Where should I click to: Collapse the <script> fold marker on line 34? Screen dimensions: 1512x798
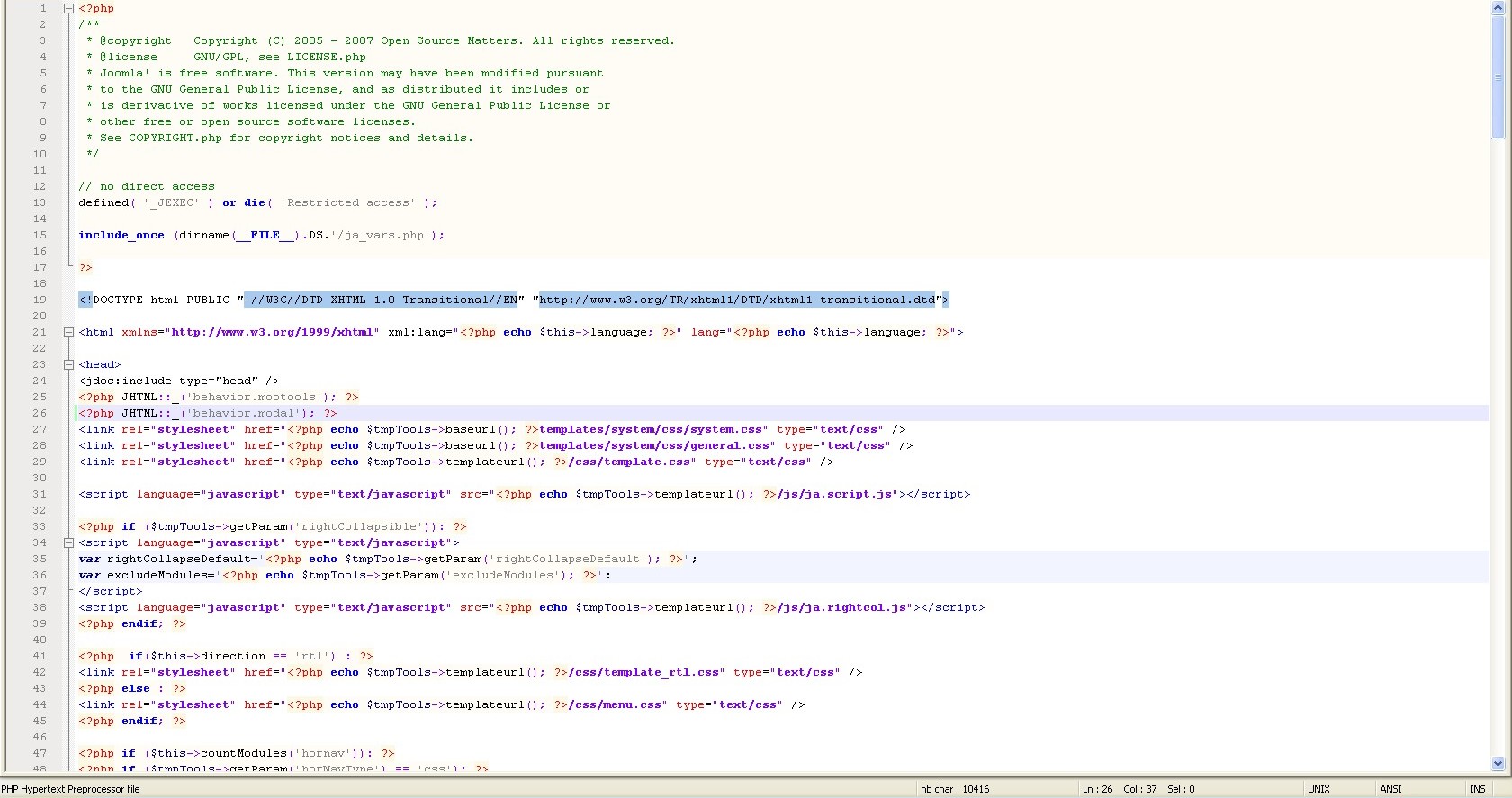[x=68, y=542]
